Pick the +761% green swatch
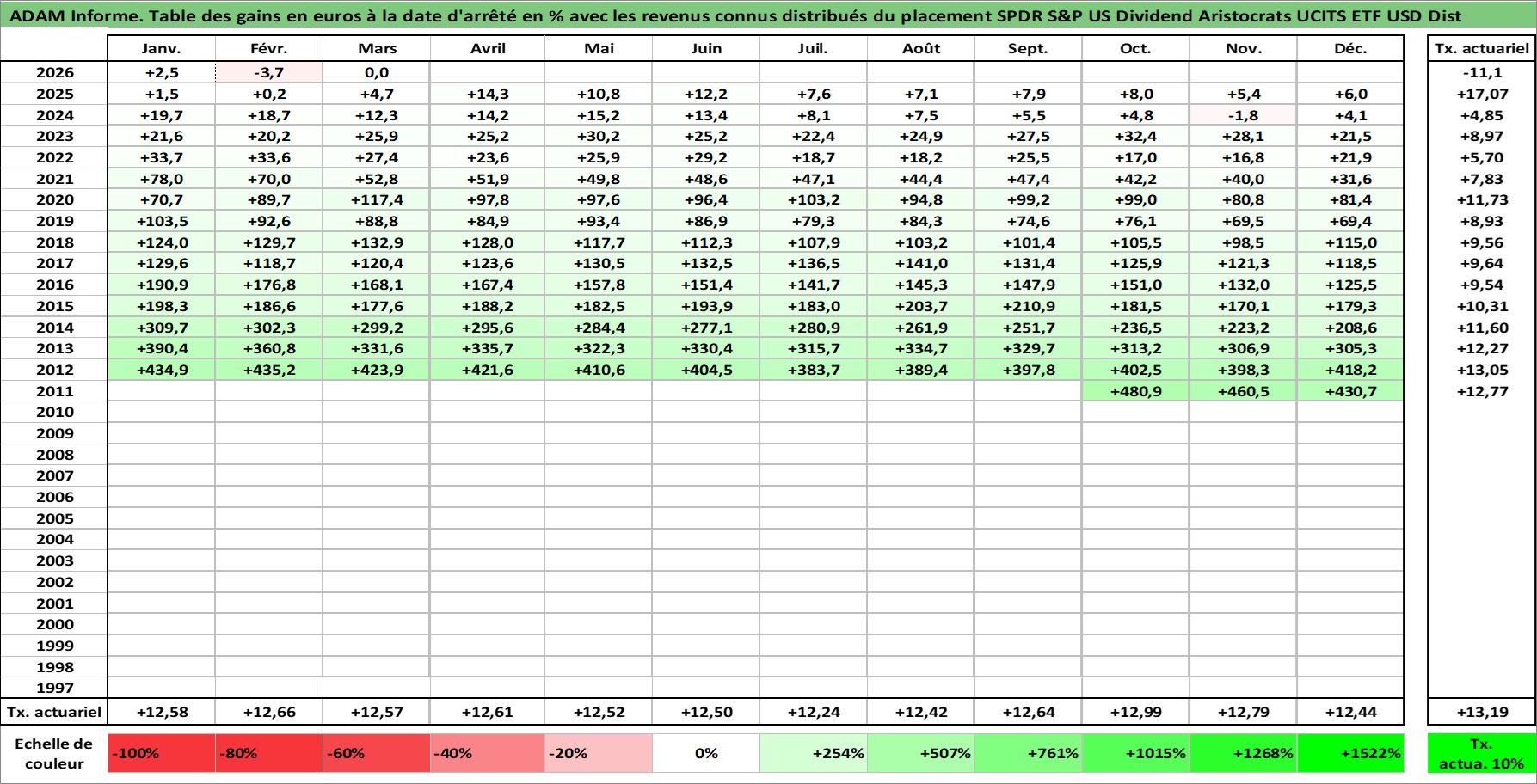The height and width of the screenshot is (784, 1537). 1029,753
